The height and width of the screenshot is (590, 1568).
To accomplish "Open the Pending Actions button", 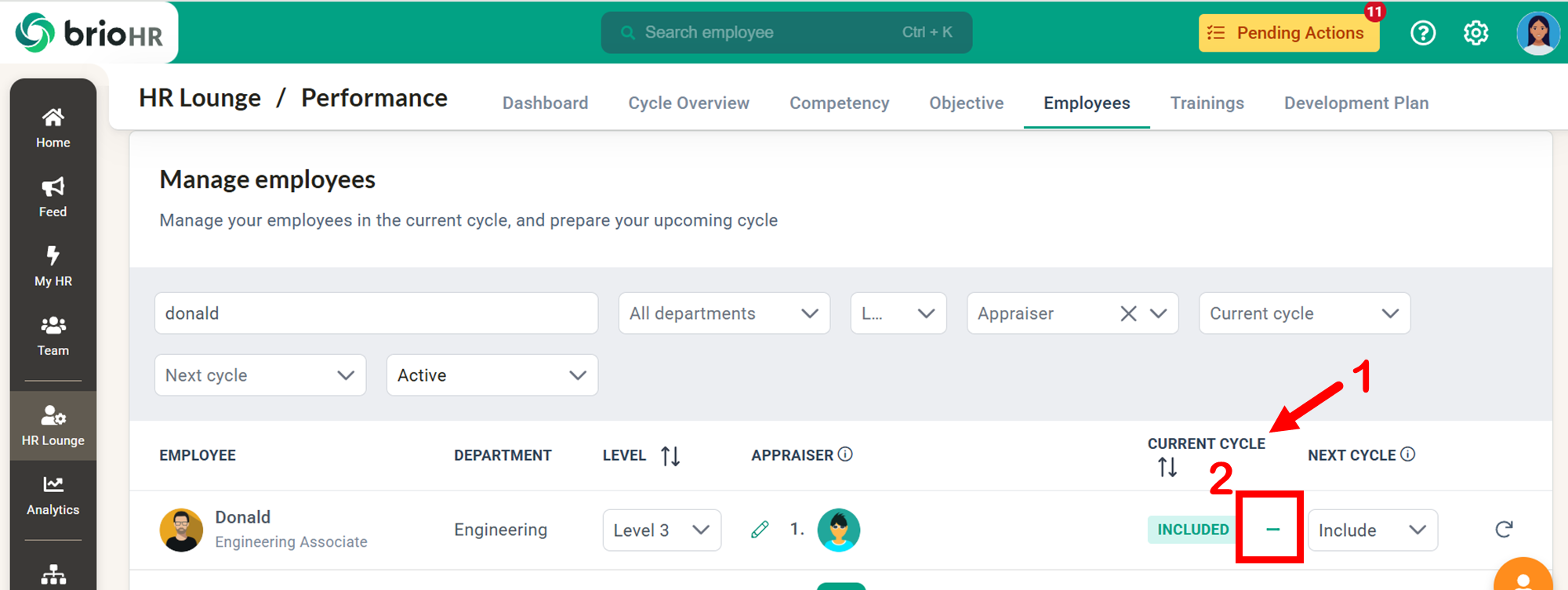I will [1288, 33].
